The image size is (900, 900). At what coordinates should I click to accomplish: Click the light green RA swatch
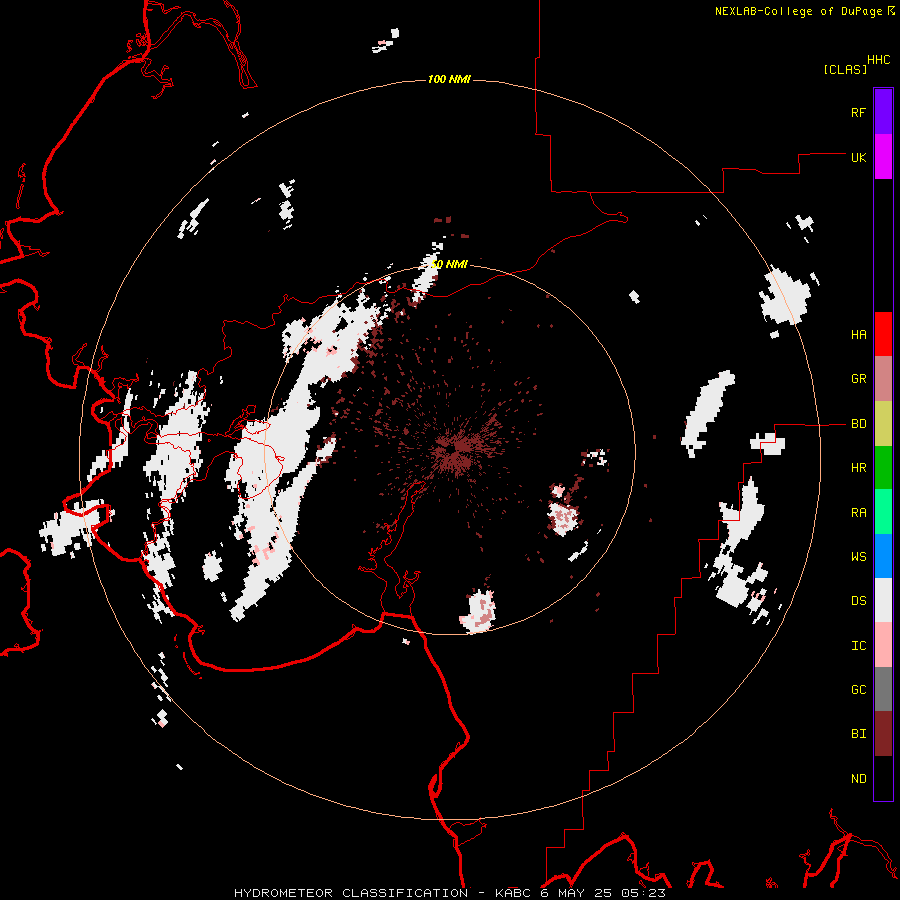[x=883, y=512]
